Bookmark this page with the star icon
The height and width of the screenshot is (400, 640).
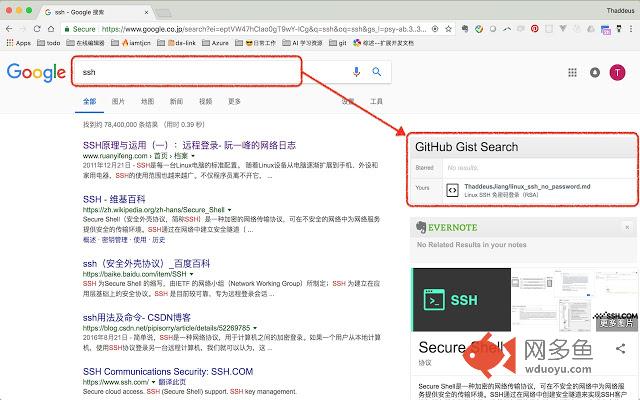[448, 29]
